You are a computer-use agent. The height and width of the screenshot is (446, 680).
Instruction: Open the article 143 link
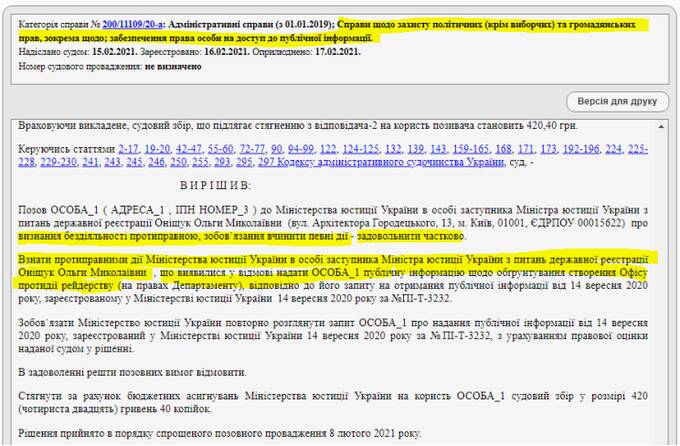[438, 149]
